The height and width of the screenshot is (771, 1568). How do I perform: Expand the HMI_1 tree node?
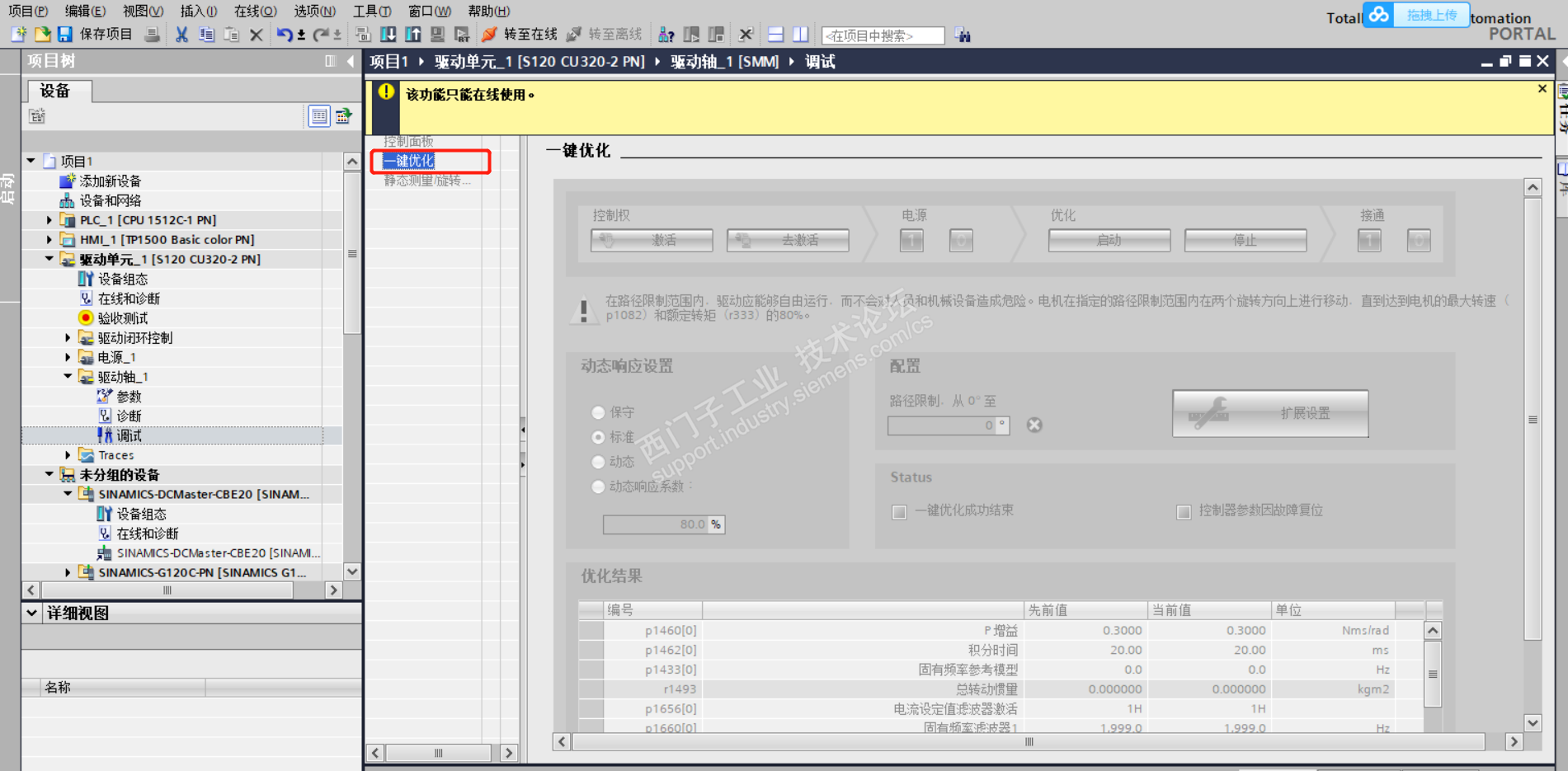click(x=49, y=240)
